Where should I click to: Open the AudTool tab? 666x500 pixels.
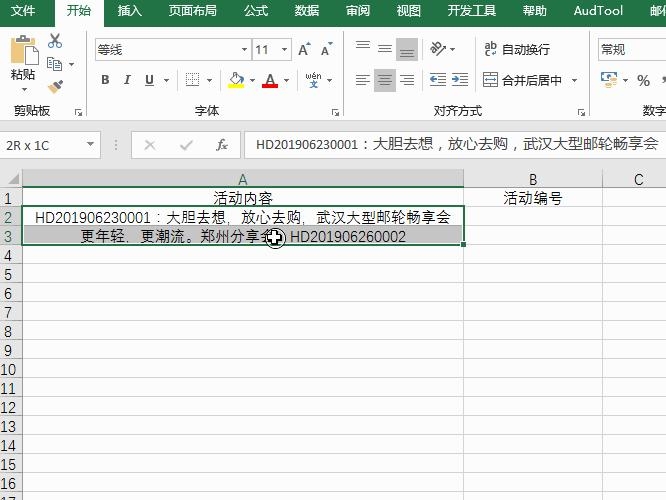[x=598, y=11]
